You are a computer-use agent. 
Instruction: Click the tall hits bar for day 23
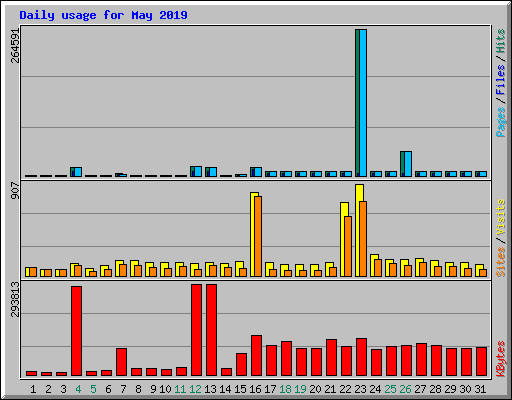point(357,103)
